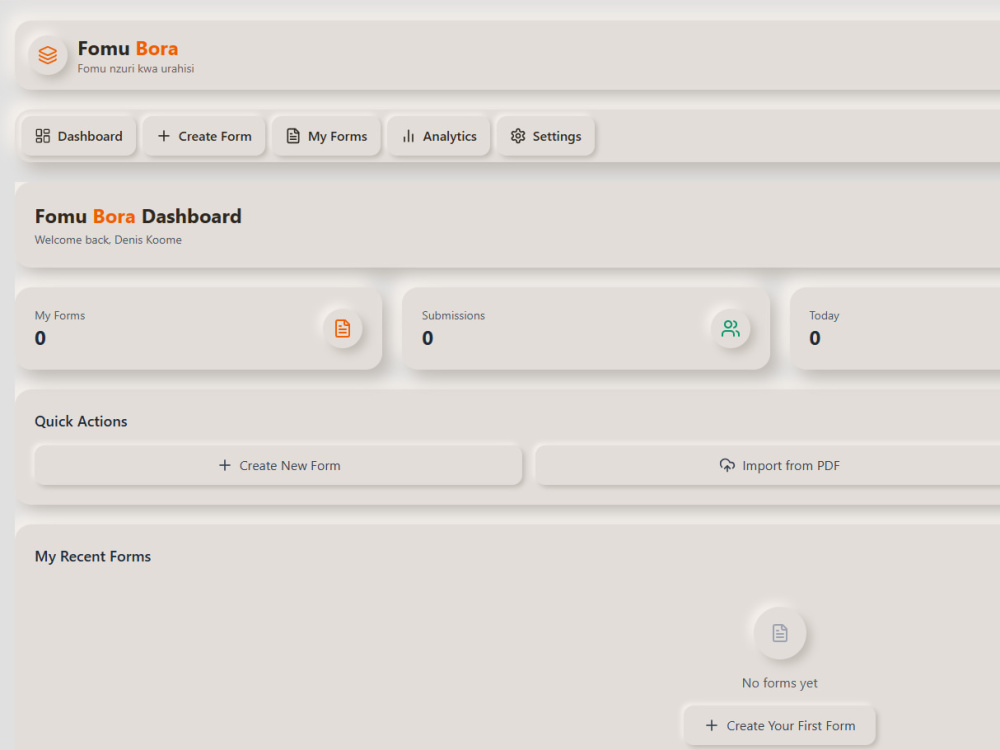Open the Settings tab
The height and width of the screenshot is (750, 1000).
546,136
